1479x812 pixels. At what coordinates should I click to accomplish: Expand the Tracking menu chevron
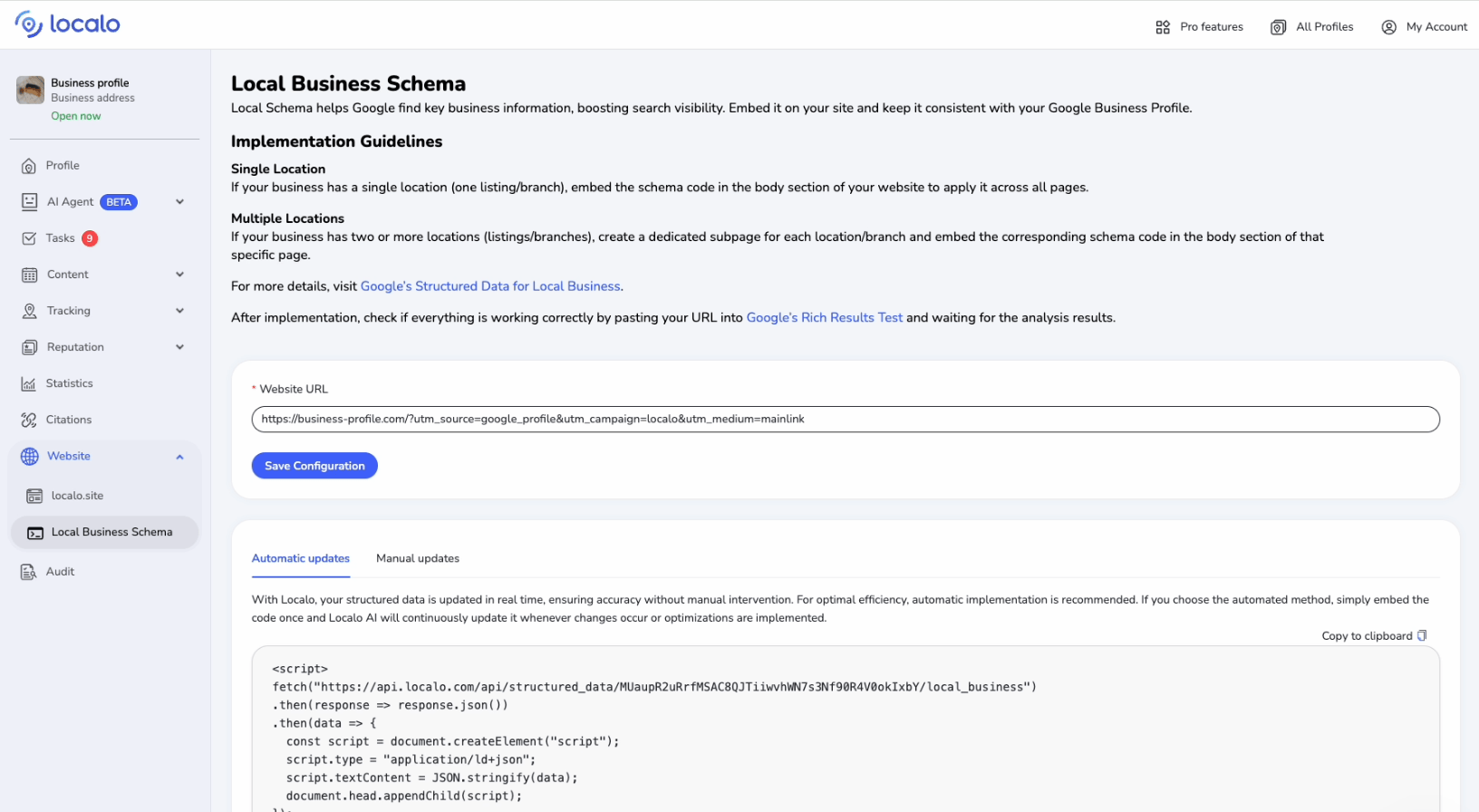pyautogui.click(x=179, y=311)
